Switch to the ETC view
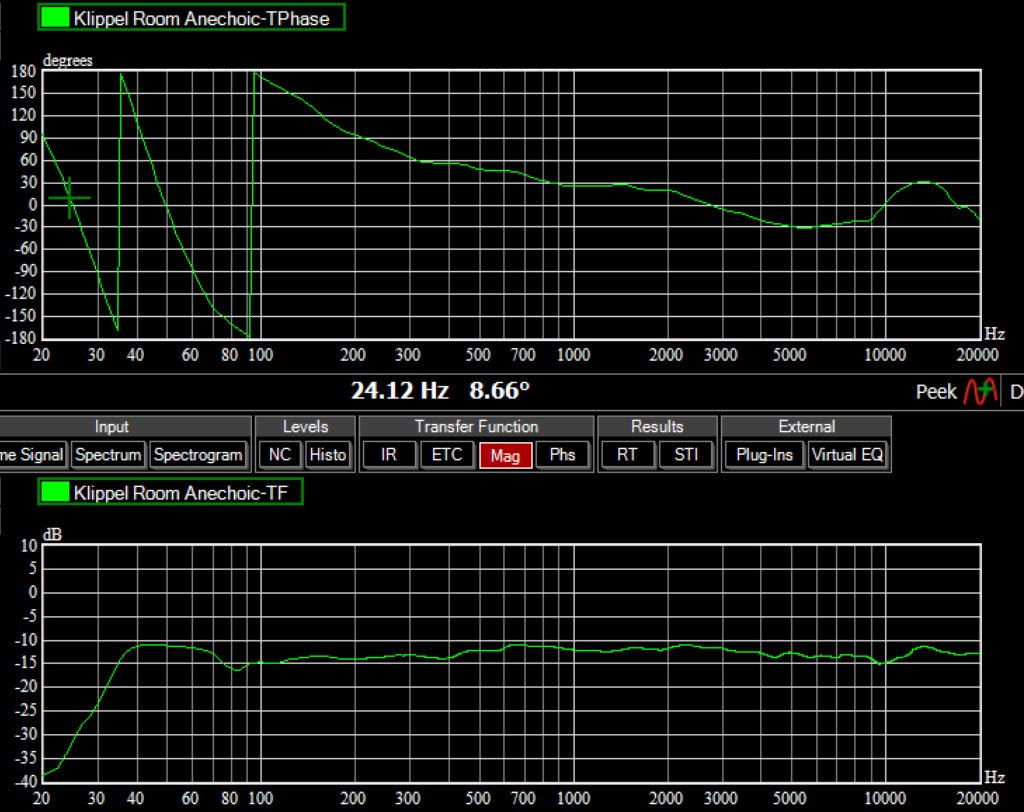The width and height of the screenshot is (1024, 812). tap(447, 455)
